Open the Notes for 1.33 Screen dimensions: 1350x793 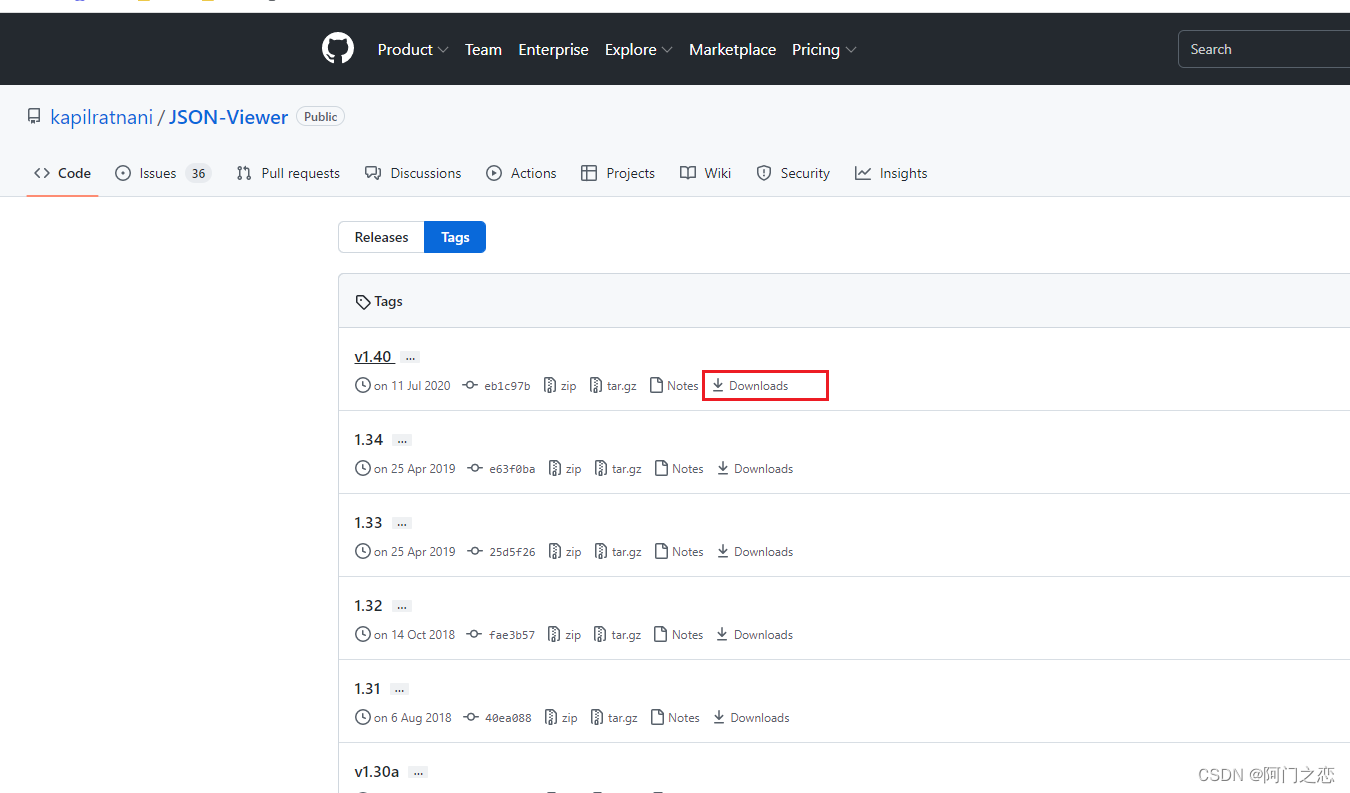pos(679,552)
